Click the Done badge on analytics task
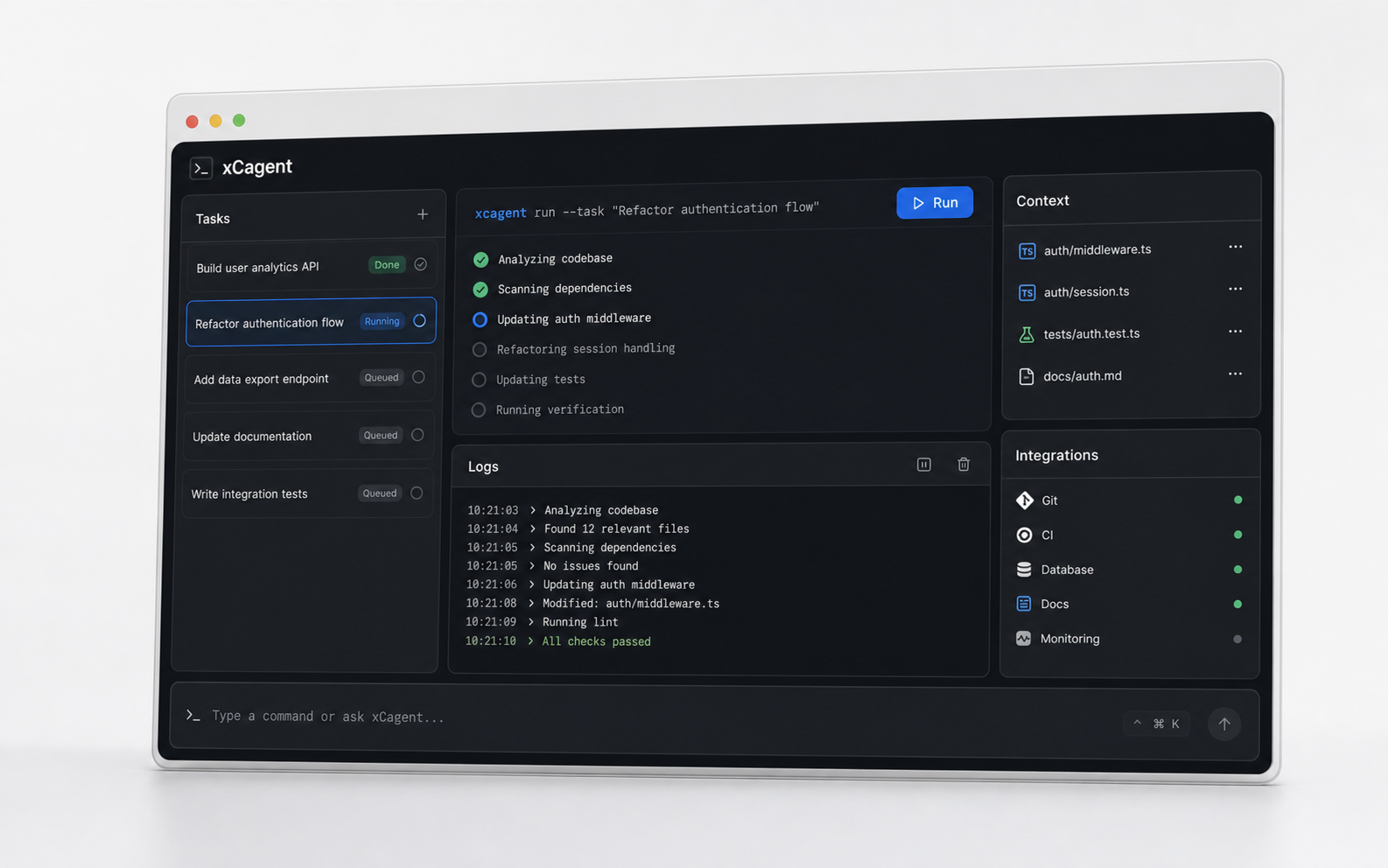This screenshot has height=868, width=1388. click(x=387, y=265)
